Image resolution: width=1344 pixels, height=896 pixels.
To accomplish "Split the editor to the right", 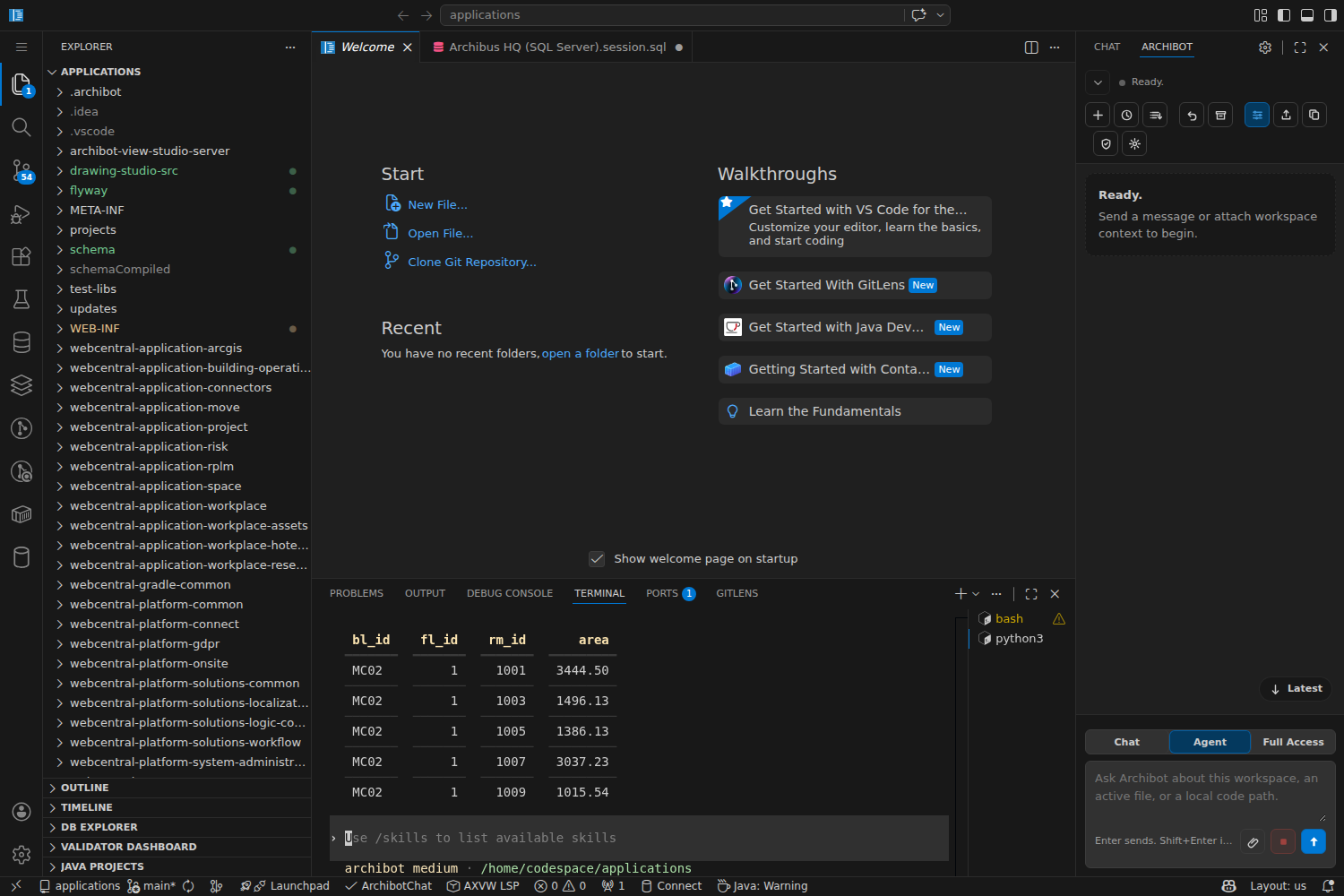I will (x=1031, y=47).
